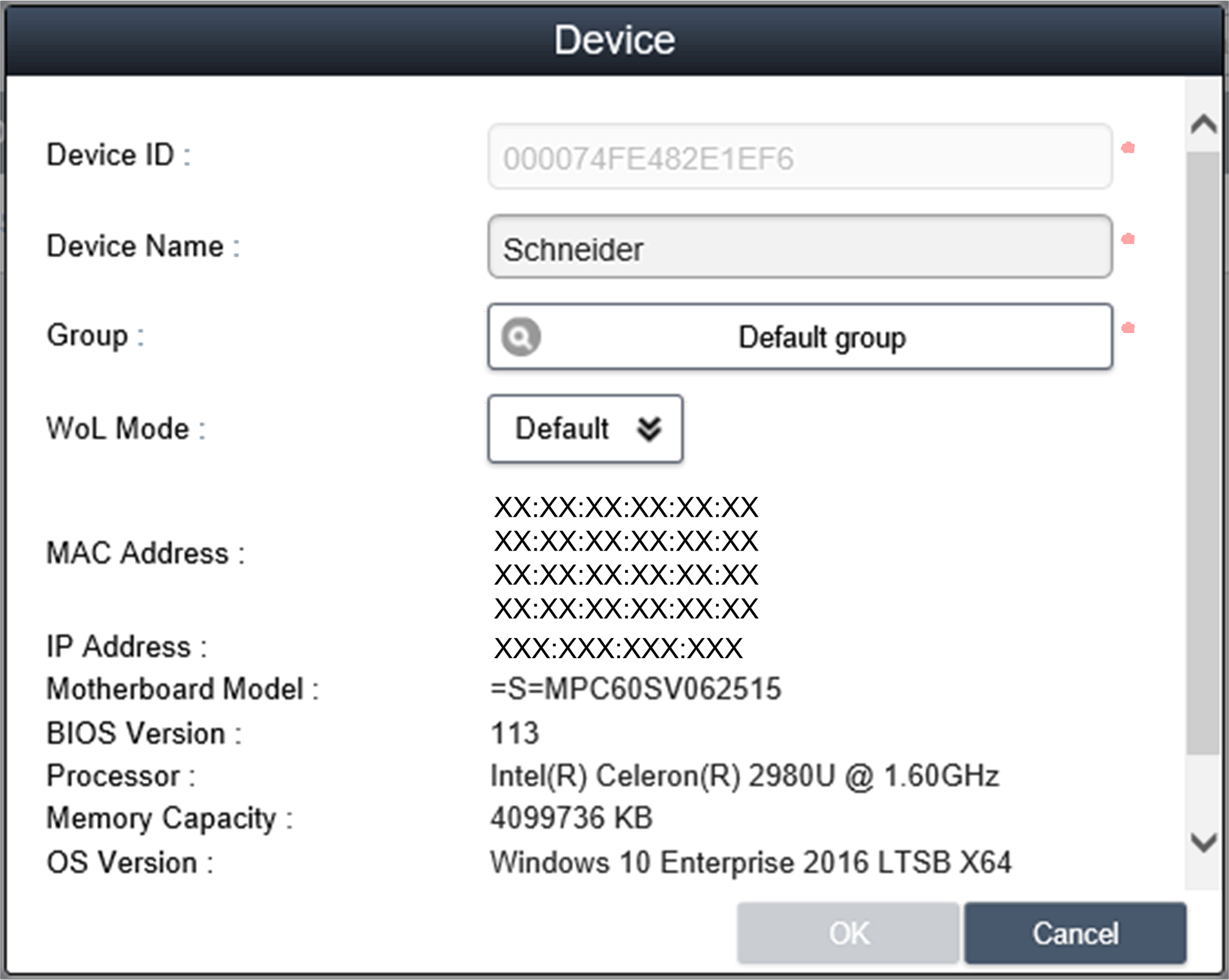
Task: Click the Device Name field containing Schneider
Action: [x=799, y=247]
